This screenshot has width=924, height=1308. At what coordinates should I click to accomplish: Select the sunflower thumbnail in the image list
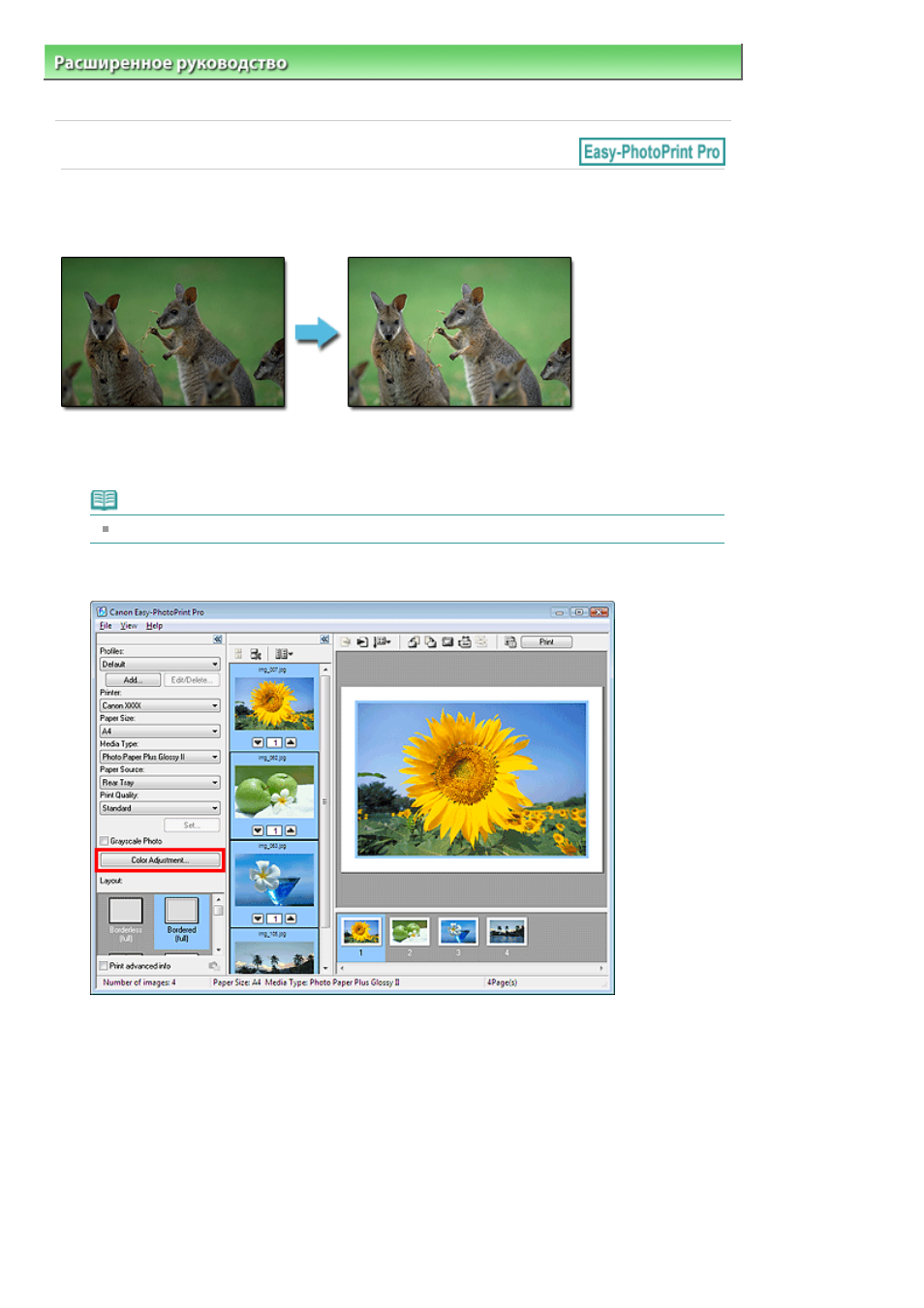(x=274, y=703)
